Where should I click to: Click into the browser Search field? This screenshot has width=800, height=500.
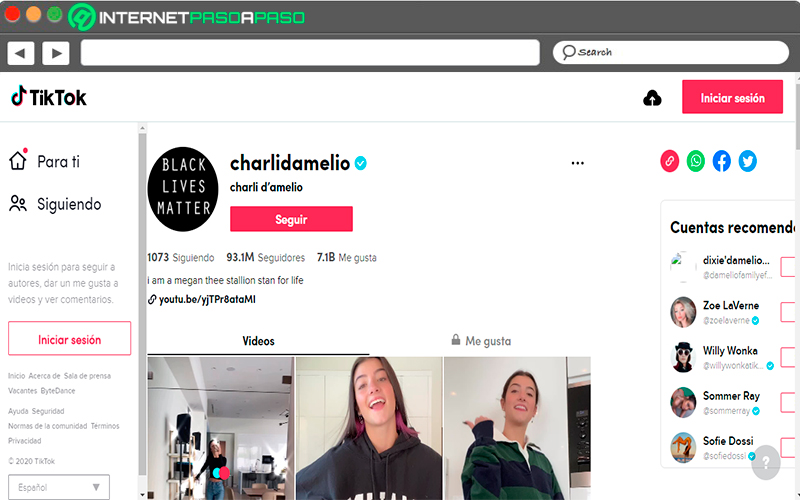coord(670,52)
